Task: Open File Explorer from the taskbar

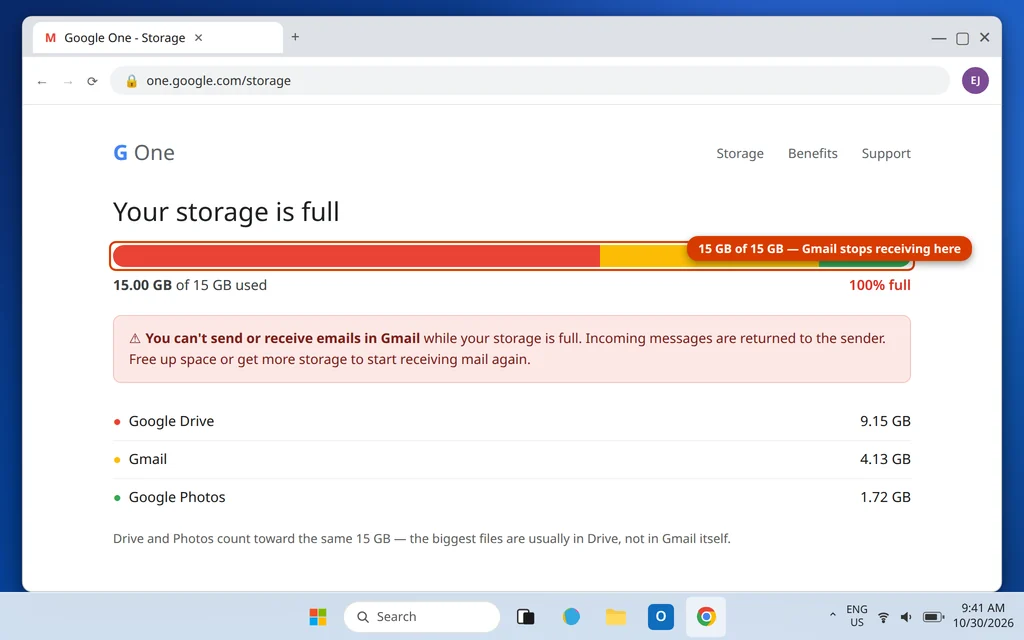Action: coord(616,616)
